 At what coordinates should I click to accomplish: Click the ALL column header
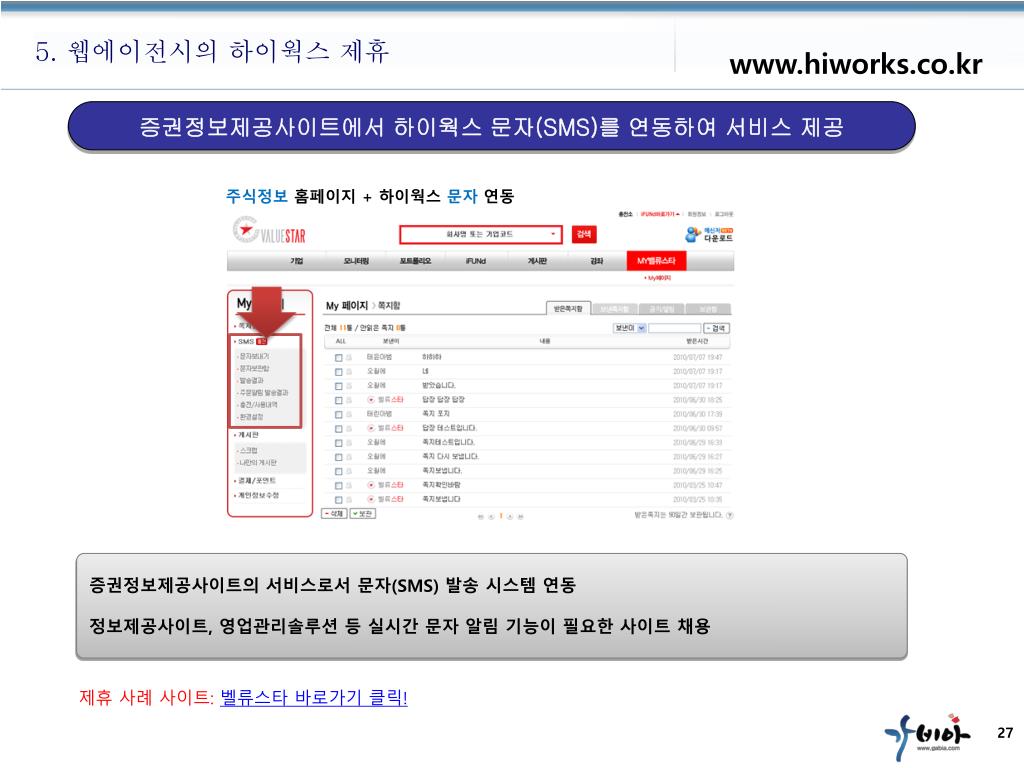click(x=341, y=342)
